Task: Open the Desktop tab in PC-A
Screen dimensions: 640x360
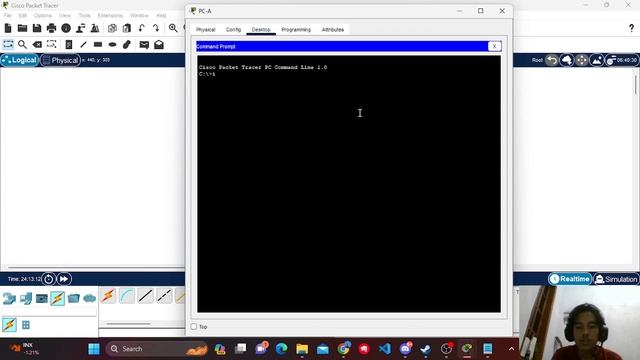Action: click(261, 30)
